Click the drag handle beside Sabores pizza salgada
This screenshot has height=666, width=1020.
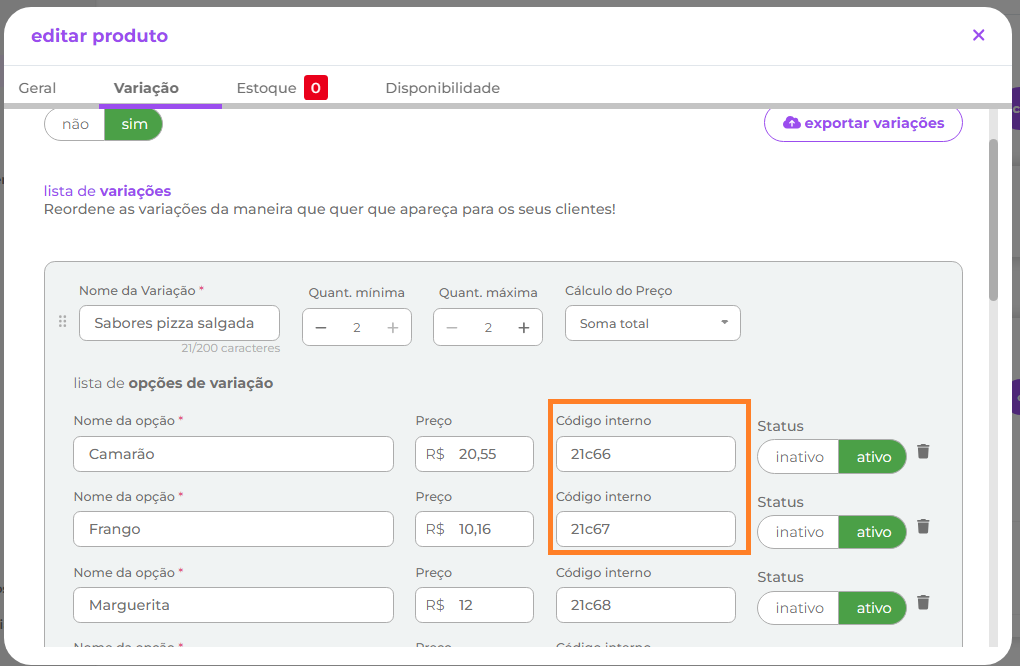click(62, 322)
